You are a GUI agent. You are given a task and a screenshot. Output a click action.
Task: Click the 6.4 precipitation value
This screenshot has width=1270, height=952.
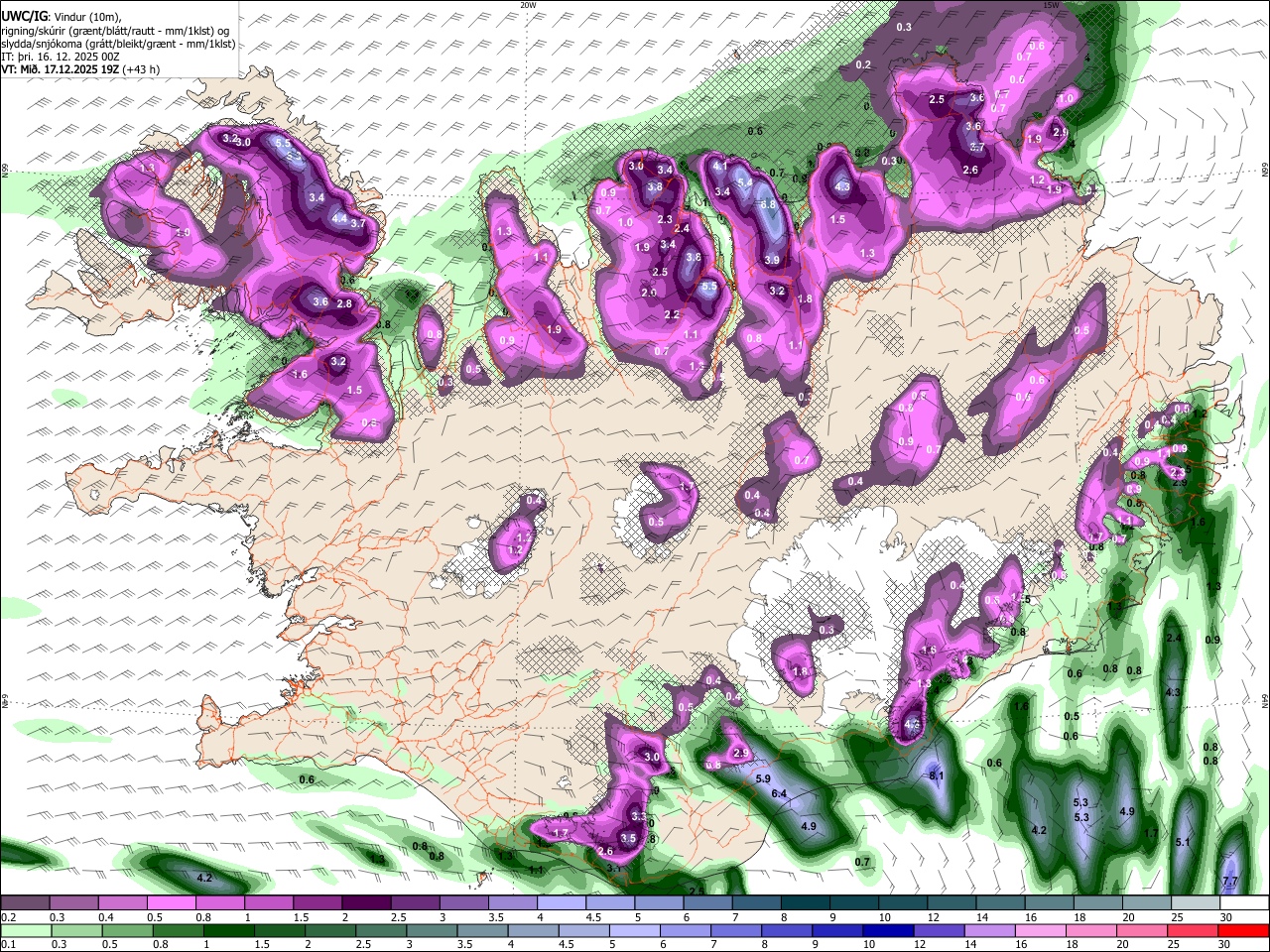coord(779,793)
